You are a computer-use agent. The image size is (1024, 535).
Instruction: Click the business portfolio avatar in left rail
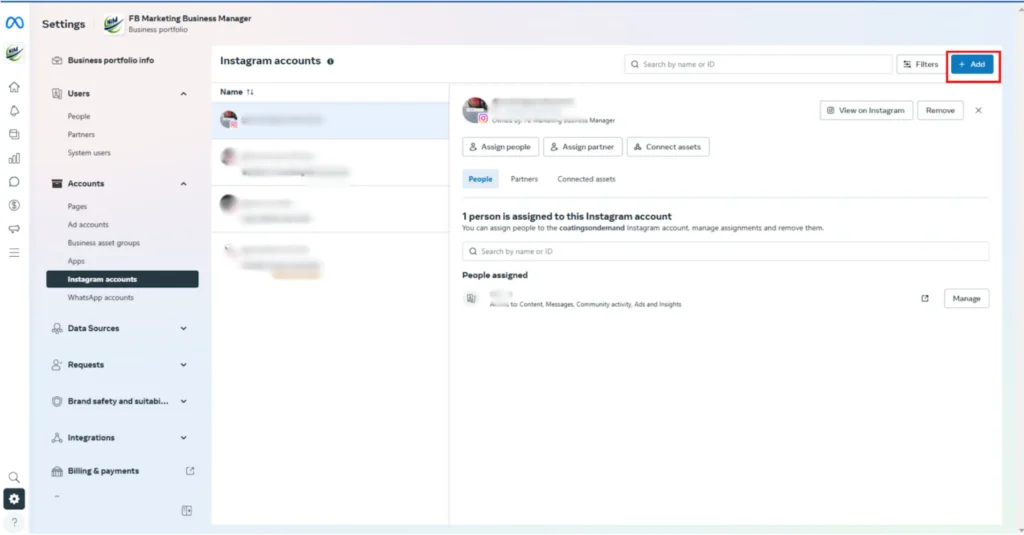[x=14, y=53]
